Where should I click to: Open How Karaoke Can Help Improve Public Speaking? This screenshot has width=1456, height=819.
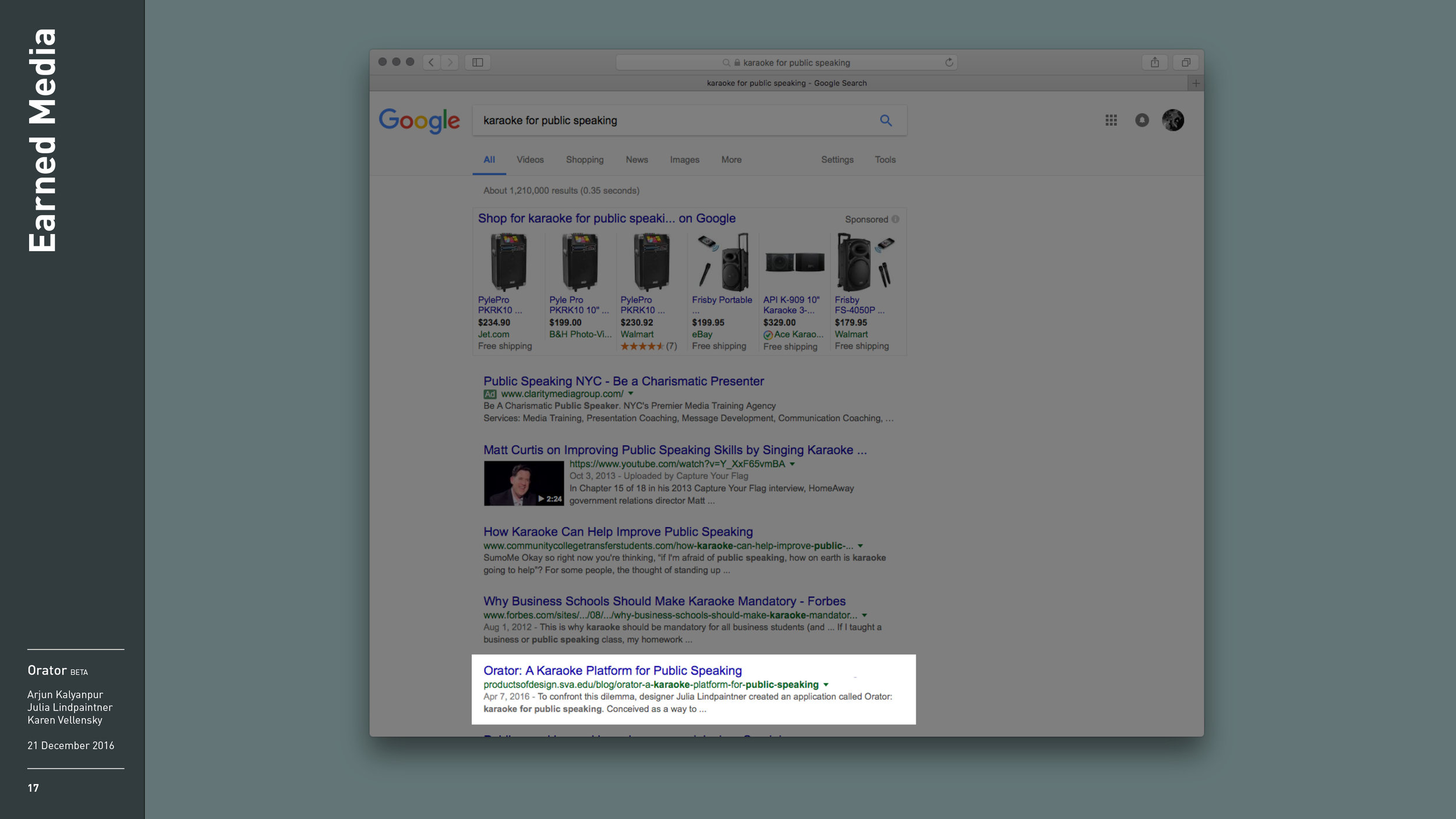point(618,532)
